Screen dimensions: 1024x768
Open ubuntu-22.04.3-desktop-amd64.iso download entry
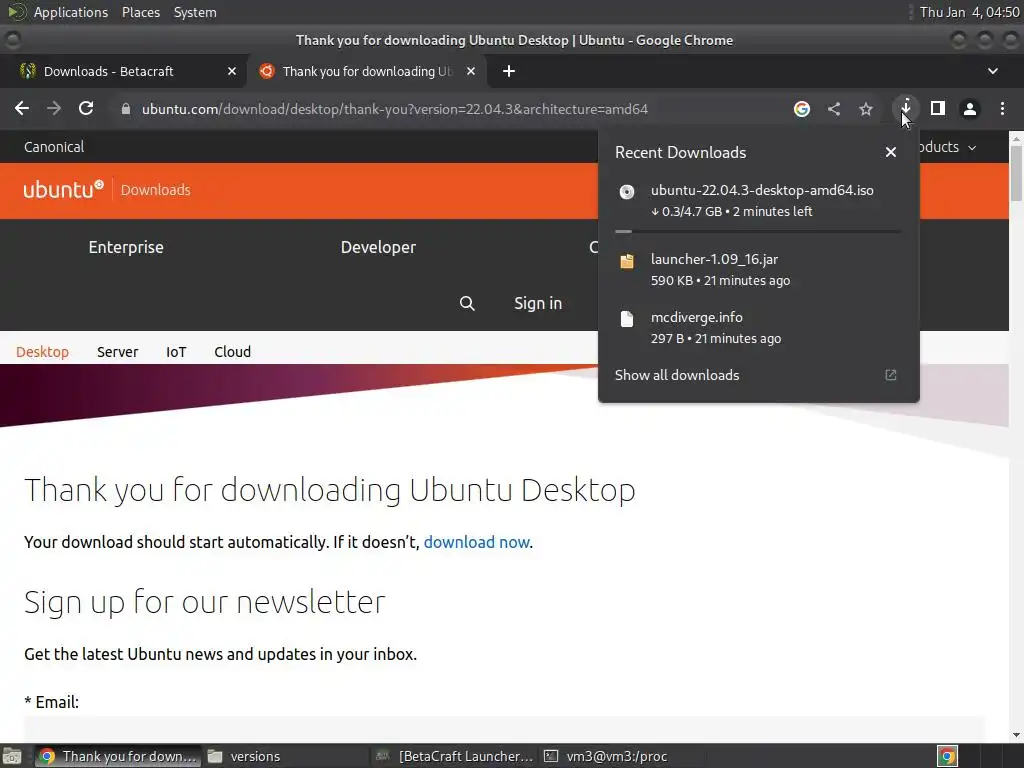tap(758, 200)
